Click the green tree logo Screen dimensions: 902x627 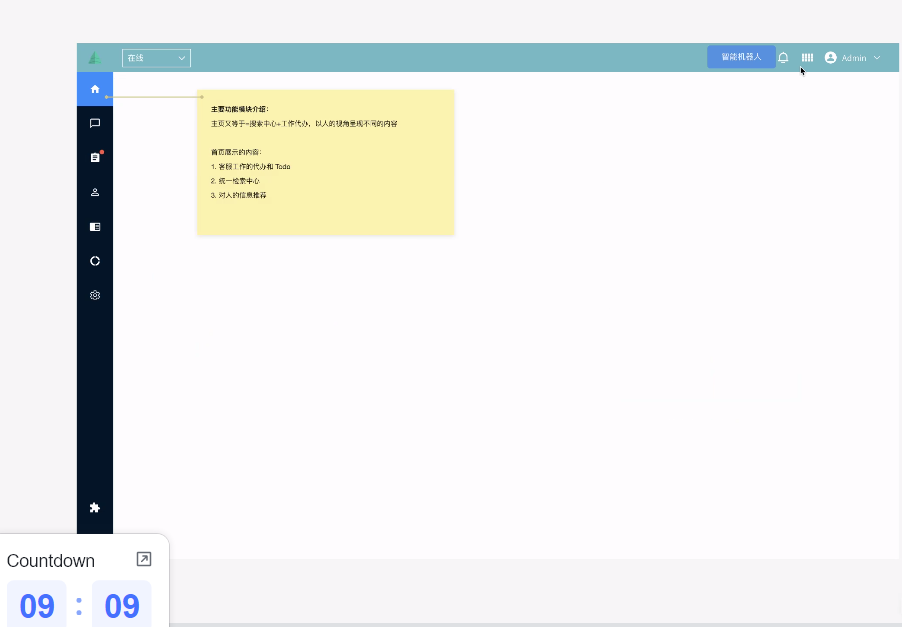point(95,58)
